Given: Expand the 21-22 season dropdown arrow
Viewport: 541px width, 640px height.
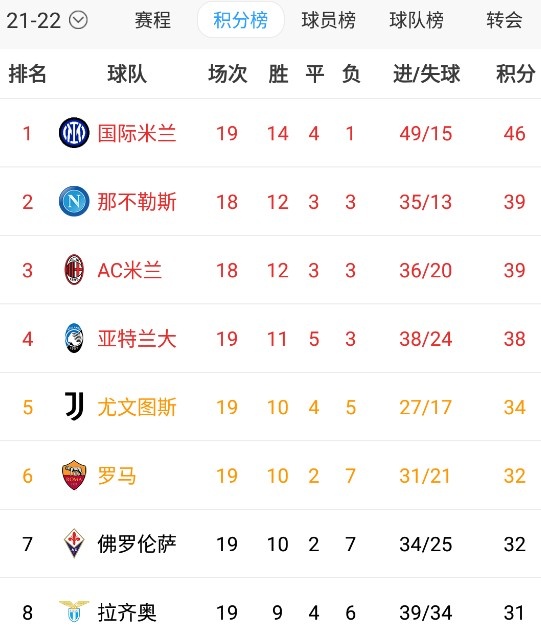Looking at the screenshot, I should click(78, 20).
